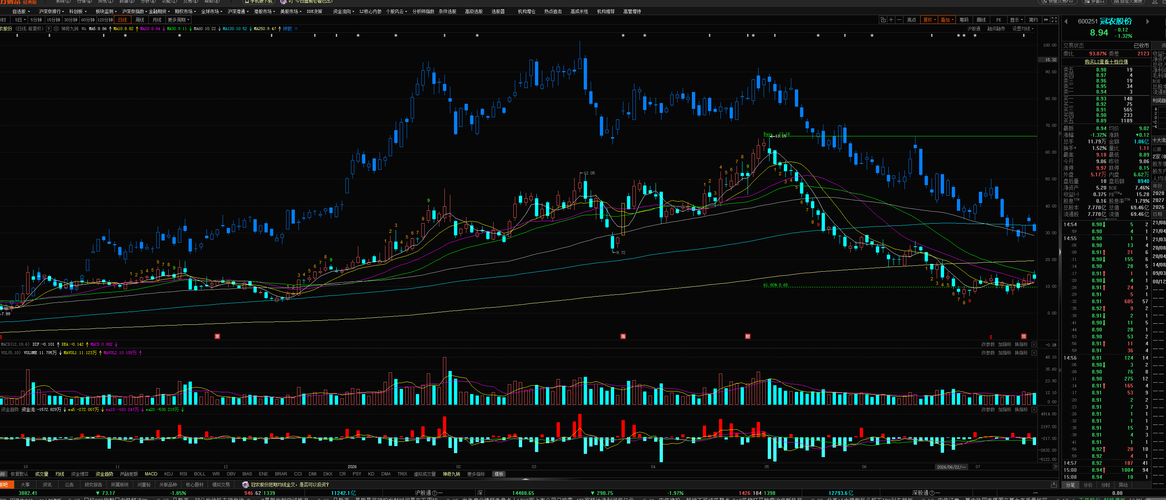Viewport: 1166px width, 500px height.
Task: Switch to daily K-line period (日线)
Action: point(123,19)
